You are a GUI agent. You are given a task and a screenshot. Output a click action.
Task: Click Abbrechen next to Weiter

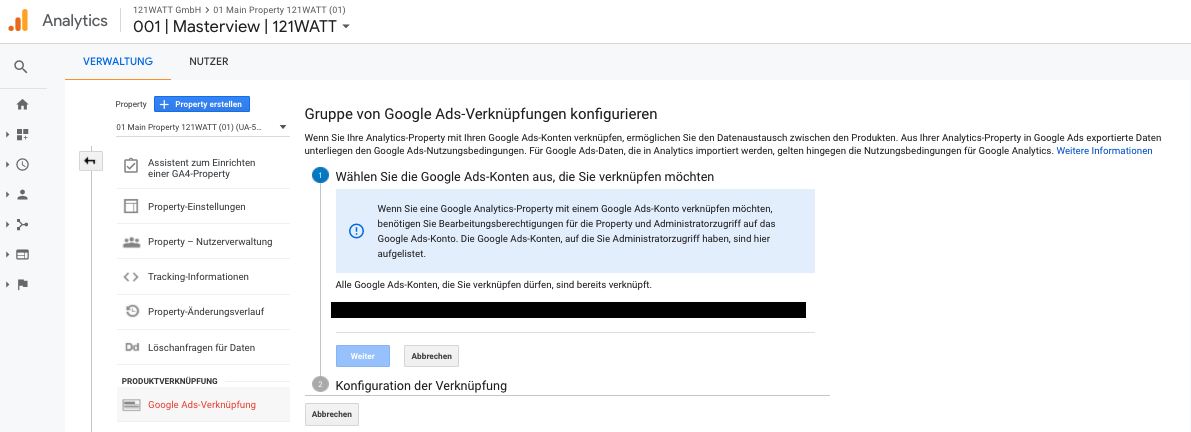(x=431, y=356)
